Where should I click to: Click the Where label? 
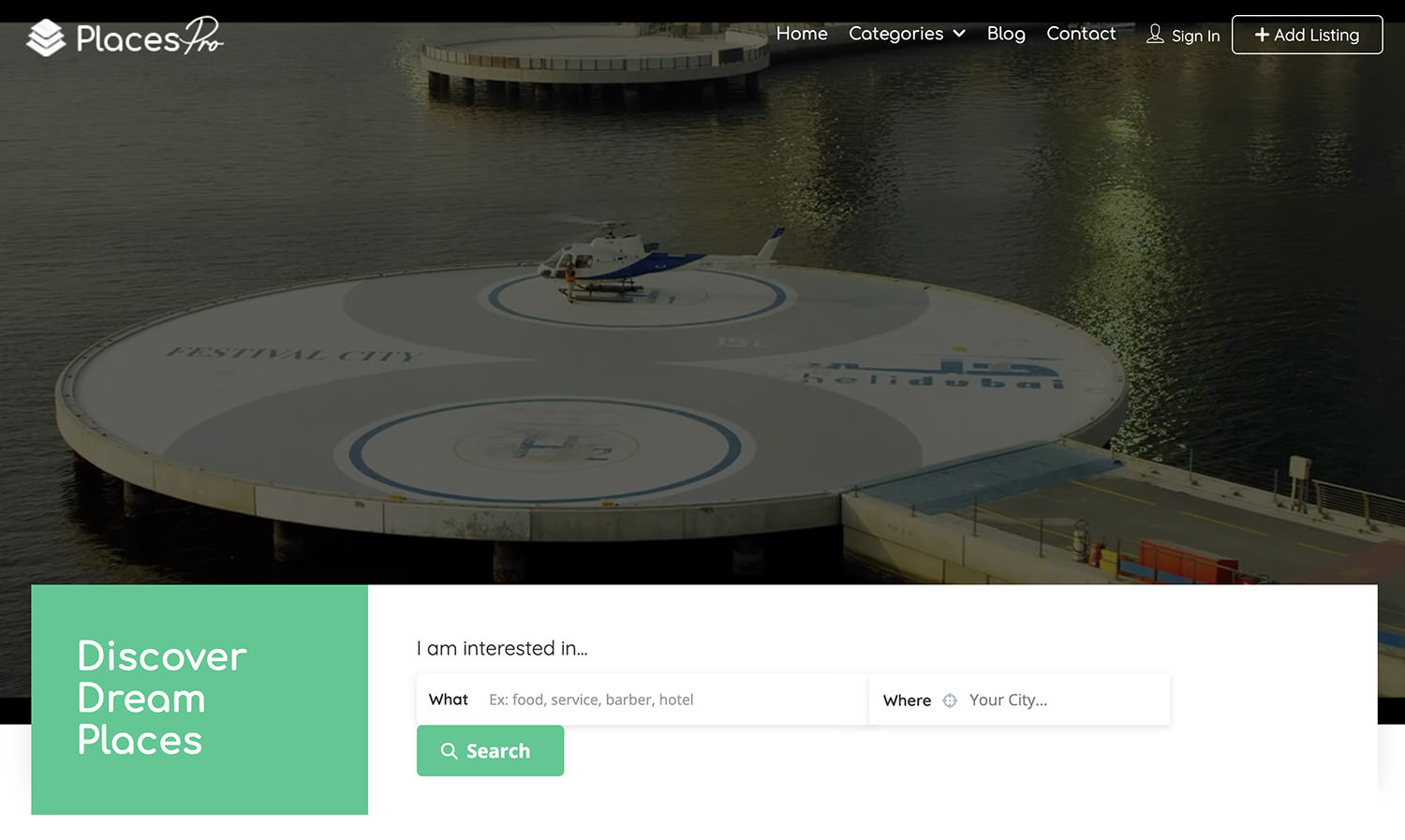[x=907, y=700]
